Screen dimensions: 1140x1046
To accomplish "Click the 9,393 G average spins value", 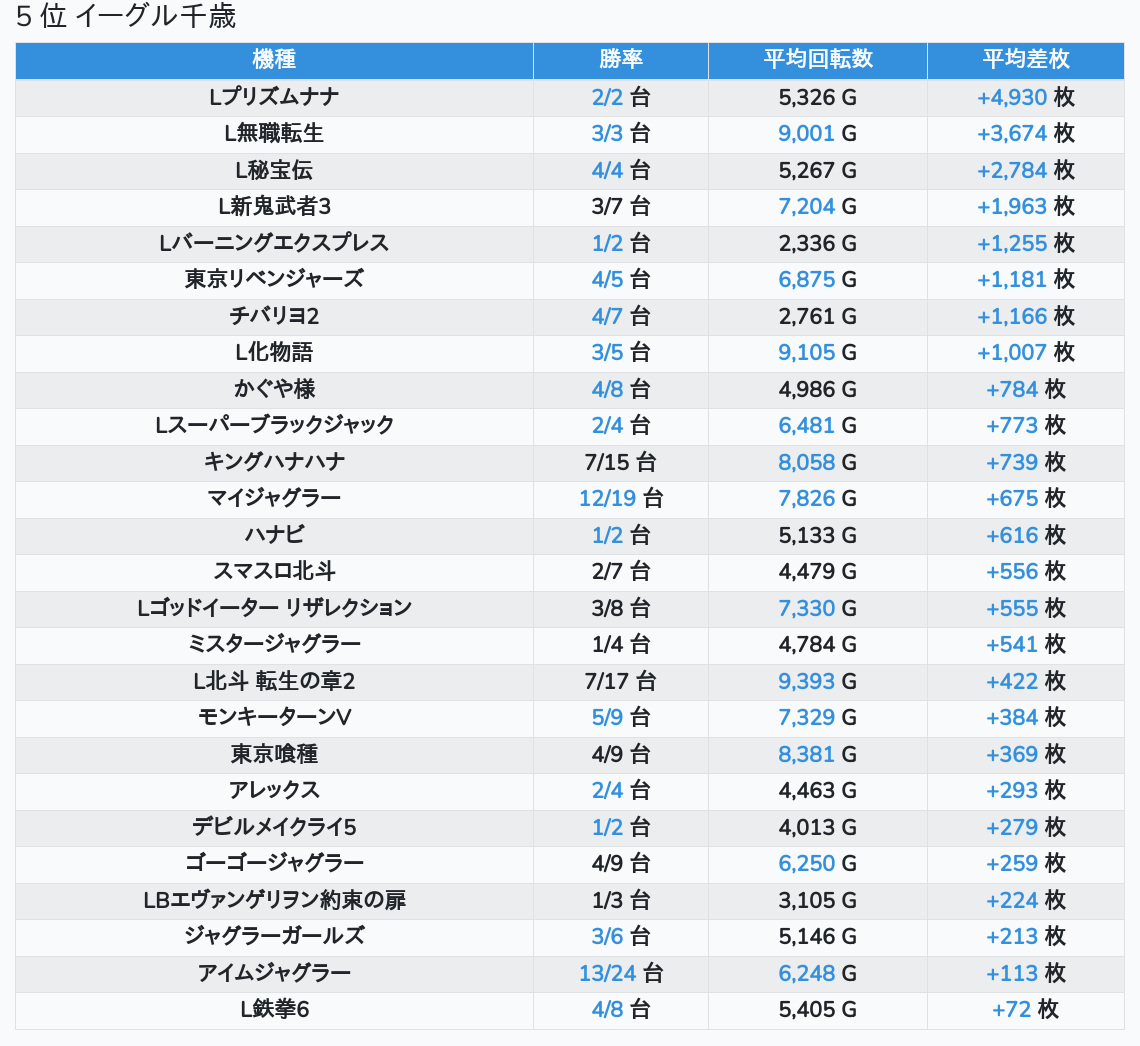I will (817, 681).
